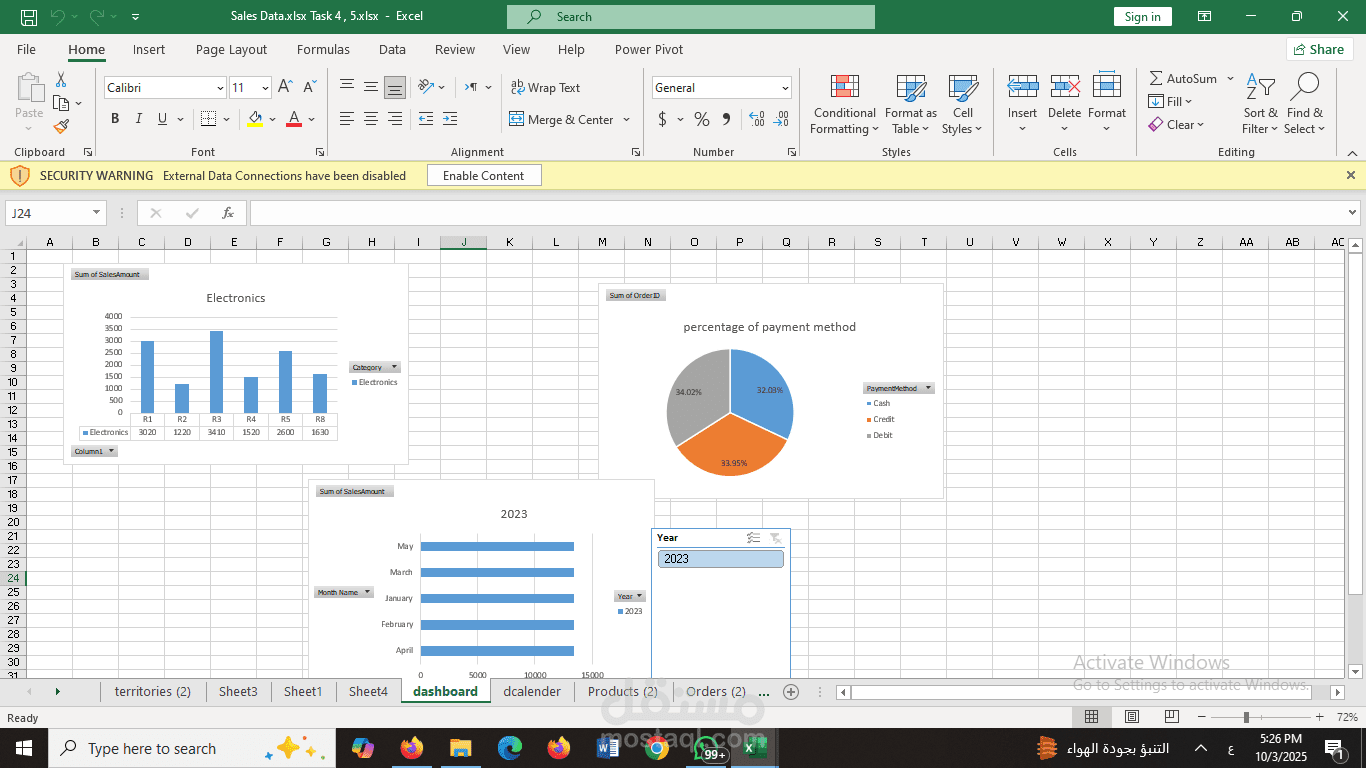Decrease decimal places
The image size is (1366, 768).
(x=781, y=119)
